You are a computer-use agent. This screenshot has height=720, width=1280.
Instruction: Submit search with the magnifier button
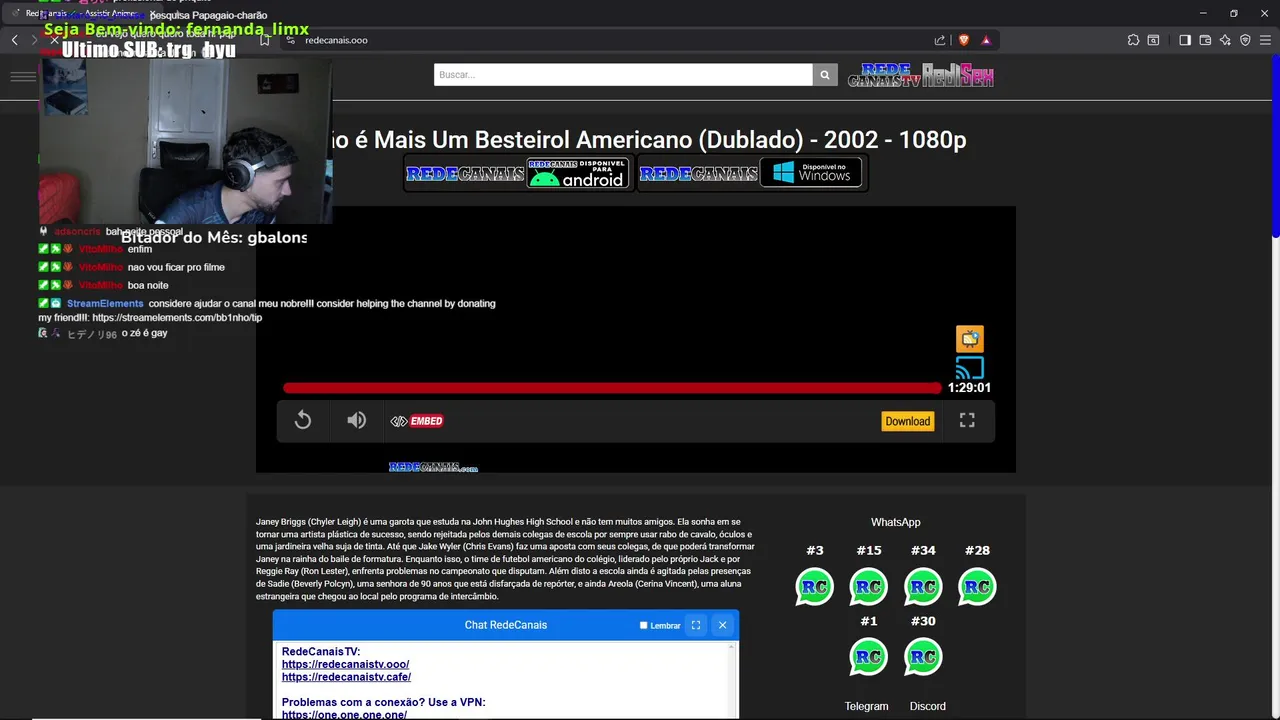(825, 75)
